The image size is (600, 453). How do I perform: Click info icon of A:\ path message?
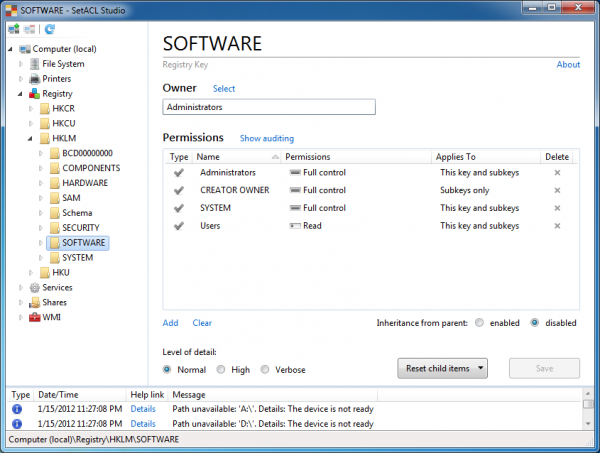[17, 409]
